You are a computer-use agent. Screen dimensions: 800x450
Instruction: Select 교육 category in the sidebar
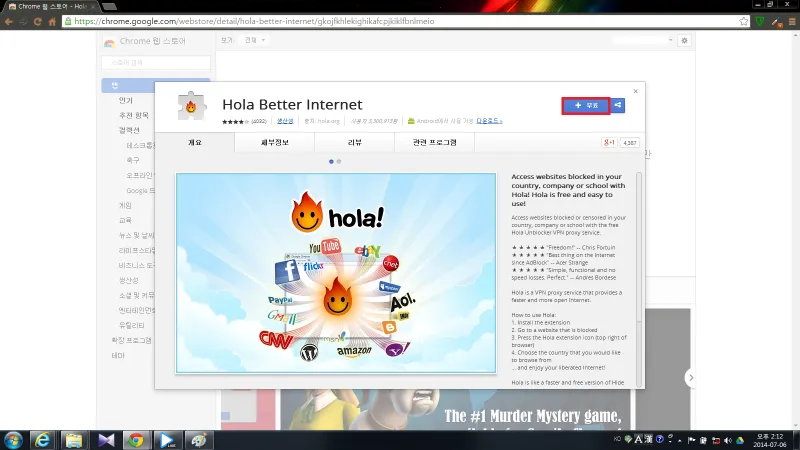coord(125,220)
